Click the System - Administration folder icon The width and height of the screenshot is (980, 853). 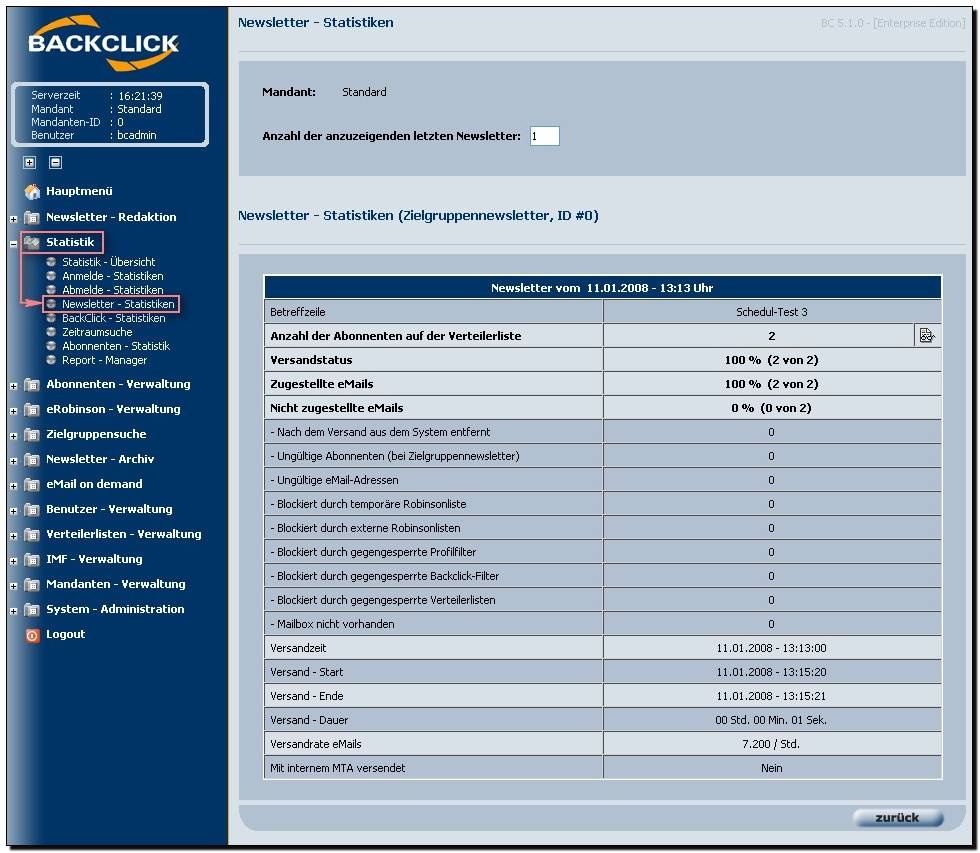[x=32, y=609]
